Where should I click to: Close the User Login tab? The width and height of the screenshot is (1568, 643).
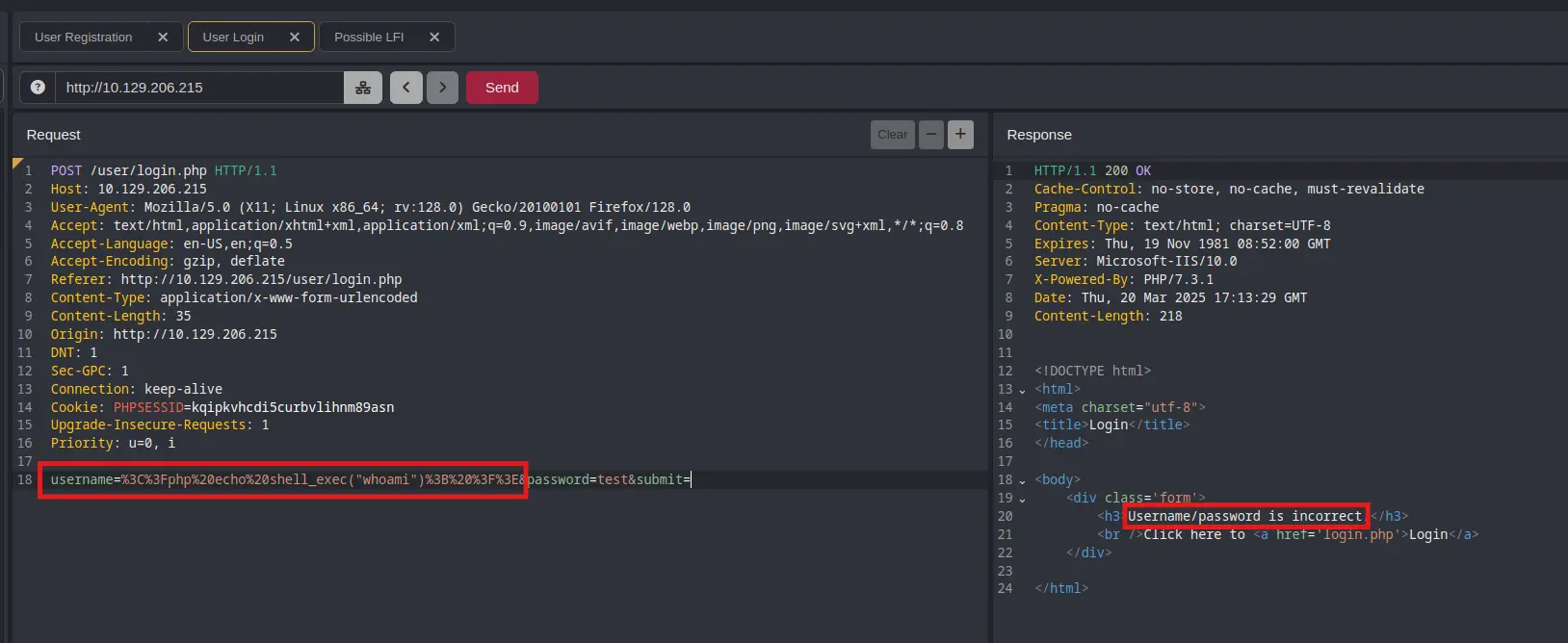[295, 37]
